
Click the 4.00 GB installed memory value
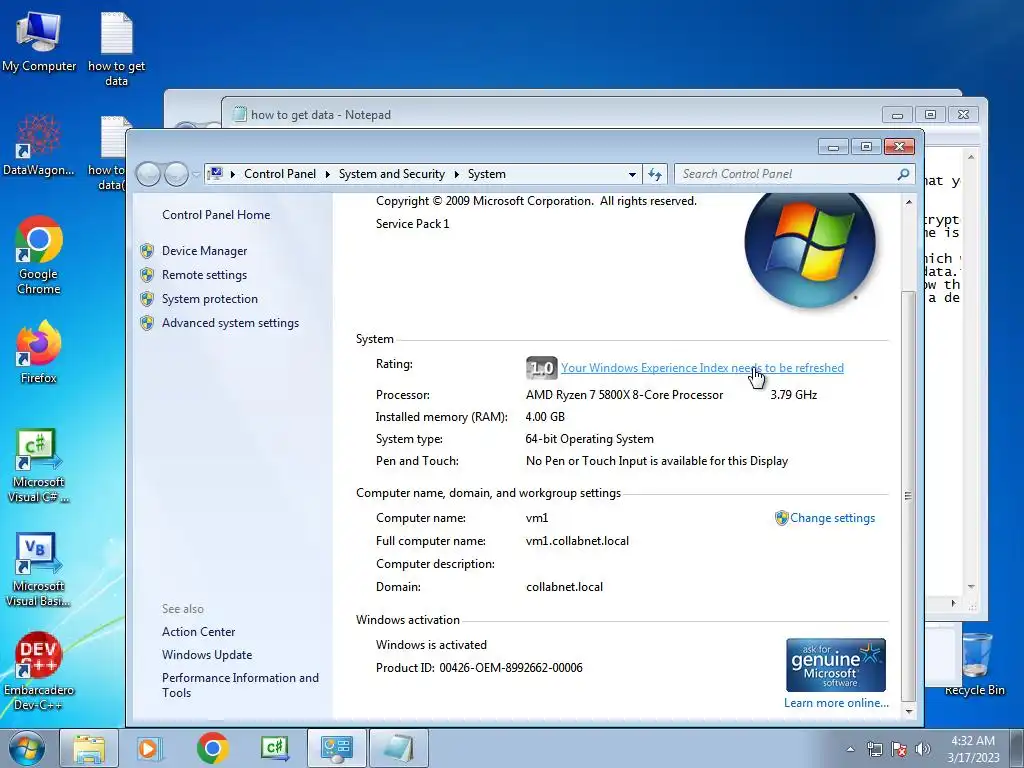click(545, 417)
